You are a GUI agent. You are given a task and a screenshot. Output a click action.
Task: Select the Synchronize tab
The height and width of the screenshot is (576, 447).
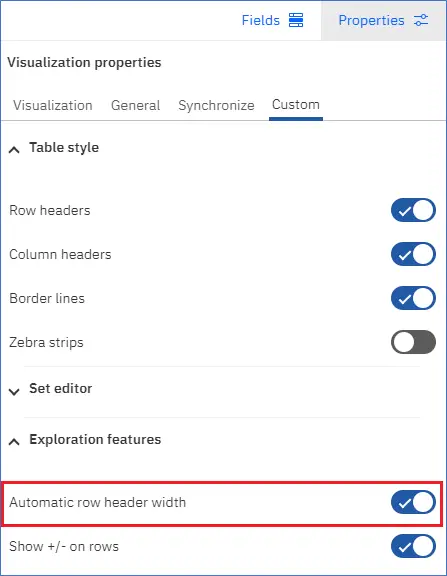pos(216,105)
